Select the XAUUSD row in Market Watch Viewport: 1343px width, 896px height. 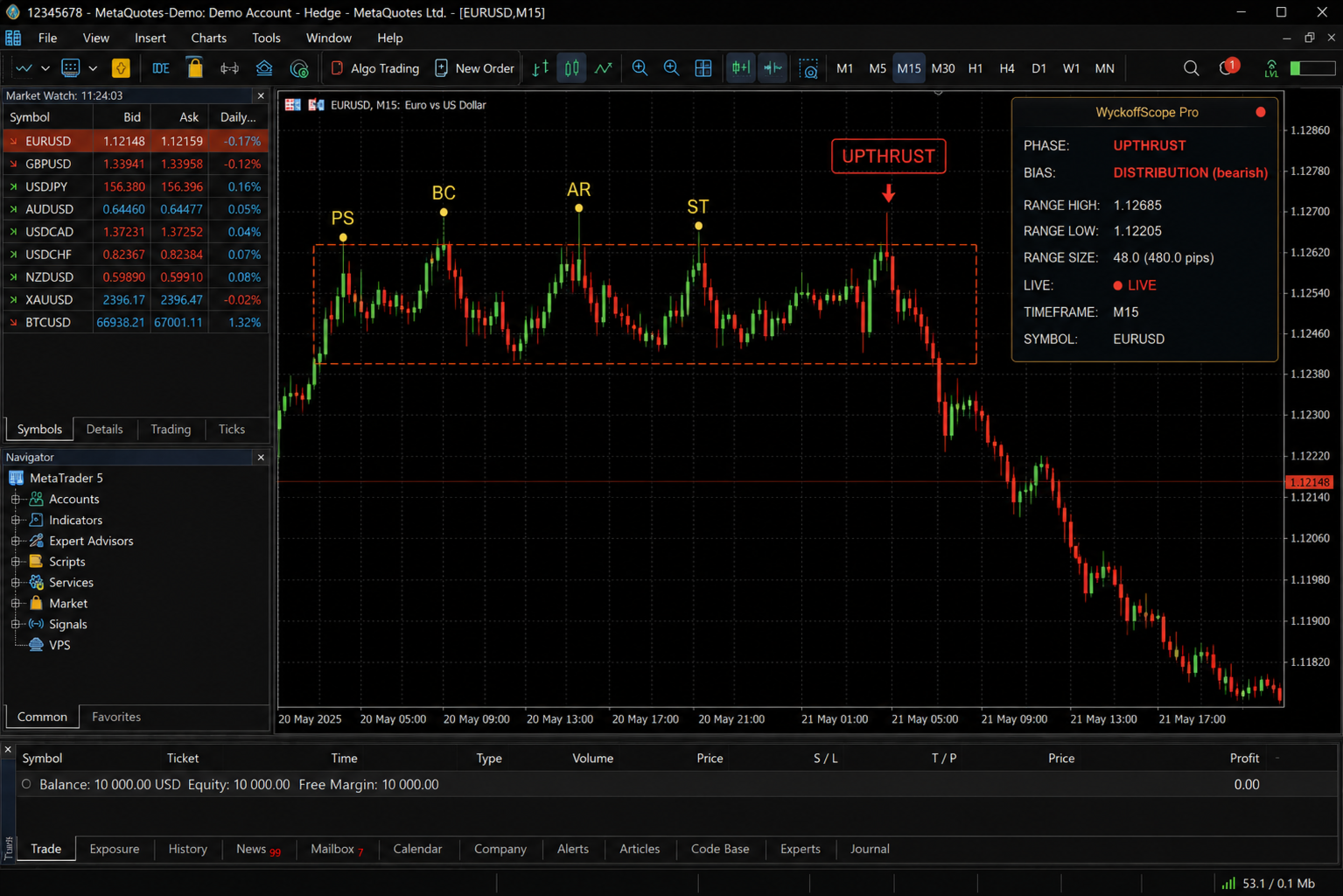tap(136, 299)
